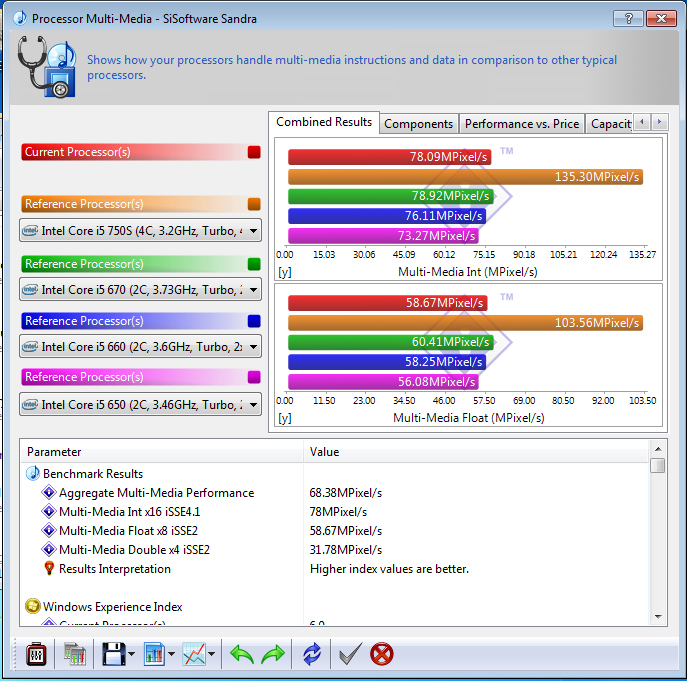
Task: Click the help question mark button
Action: pyautogui.click(x=628, y=18)
